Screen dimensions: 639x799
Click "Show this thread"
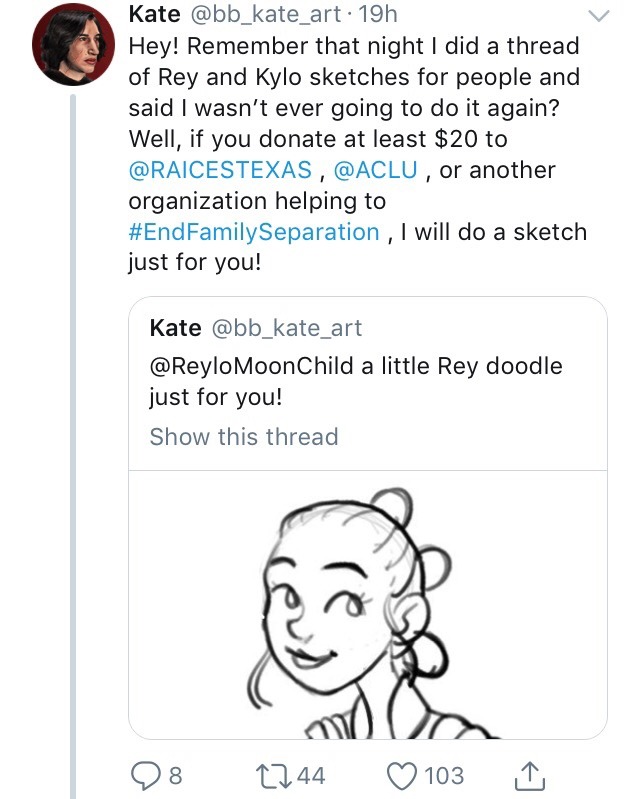tap(244, 437)
